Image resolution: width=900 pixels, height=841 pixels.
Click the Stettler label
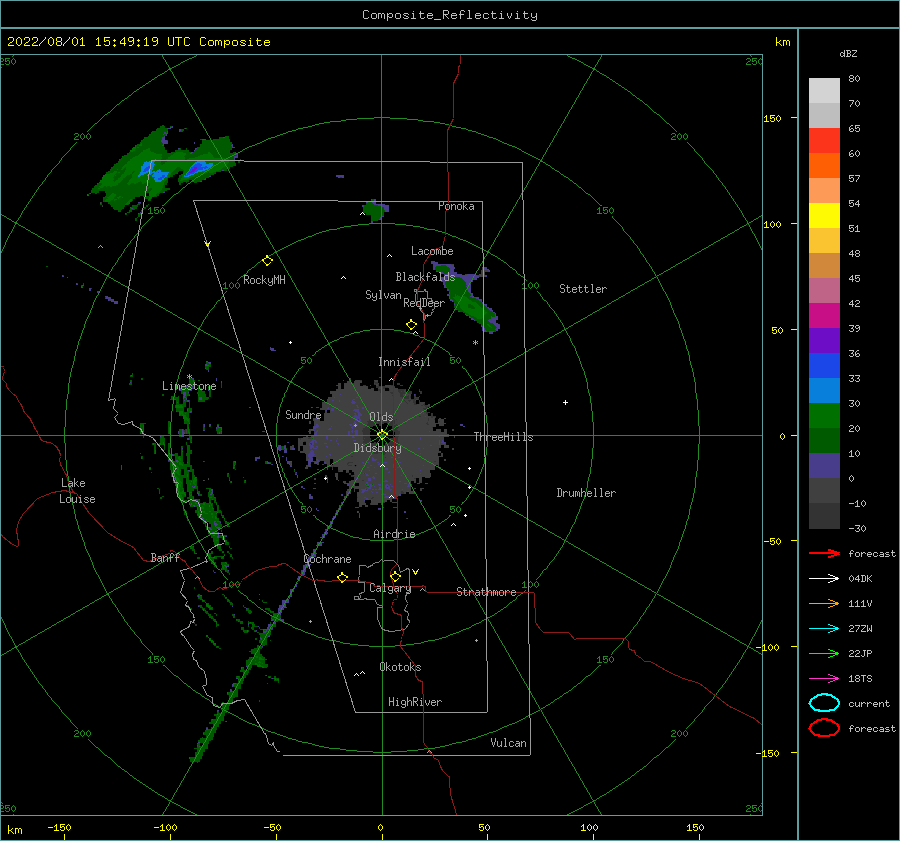click(583, 289)
